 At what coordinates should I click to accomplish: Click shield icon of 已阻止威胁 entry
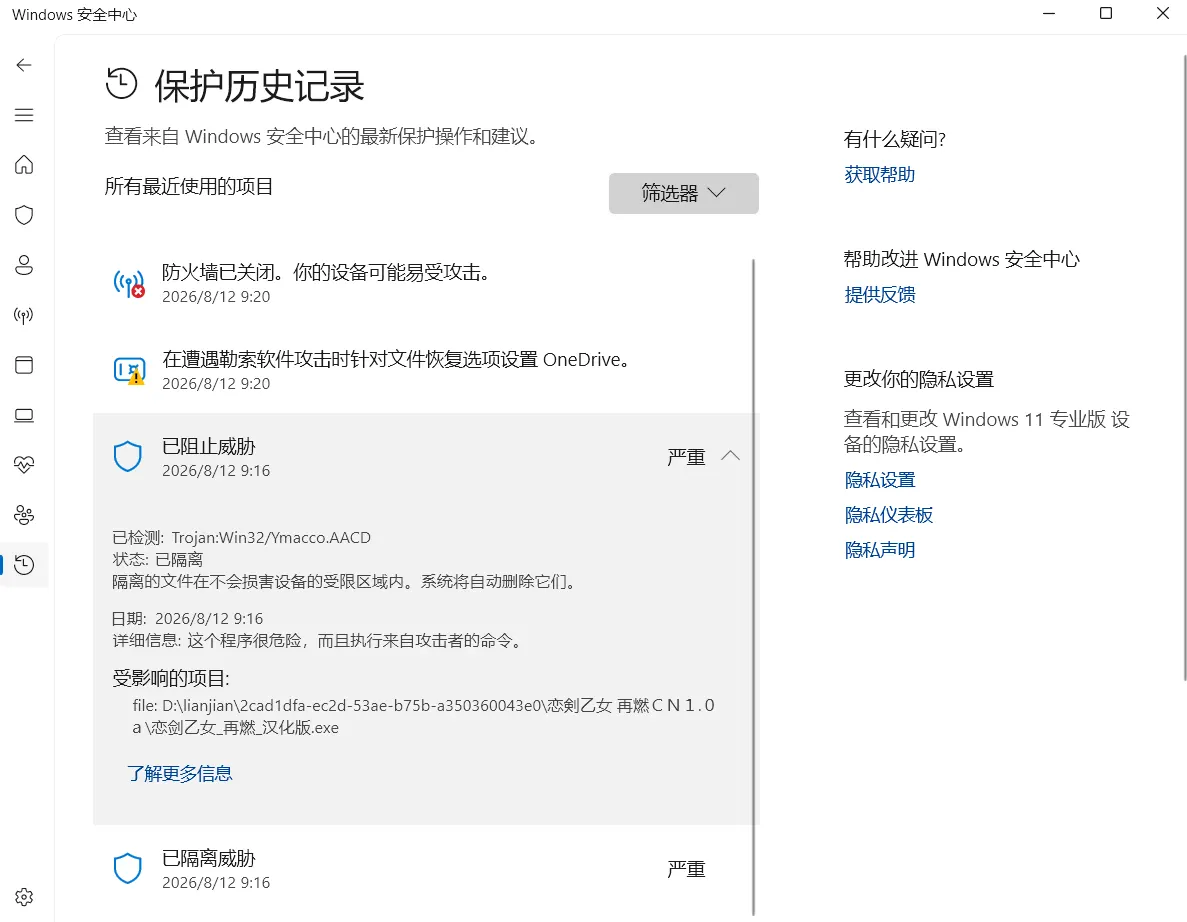[x=127, y=456]
